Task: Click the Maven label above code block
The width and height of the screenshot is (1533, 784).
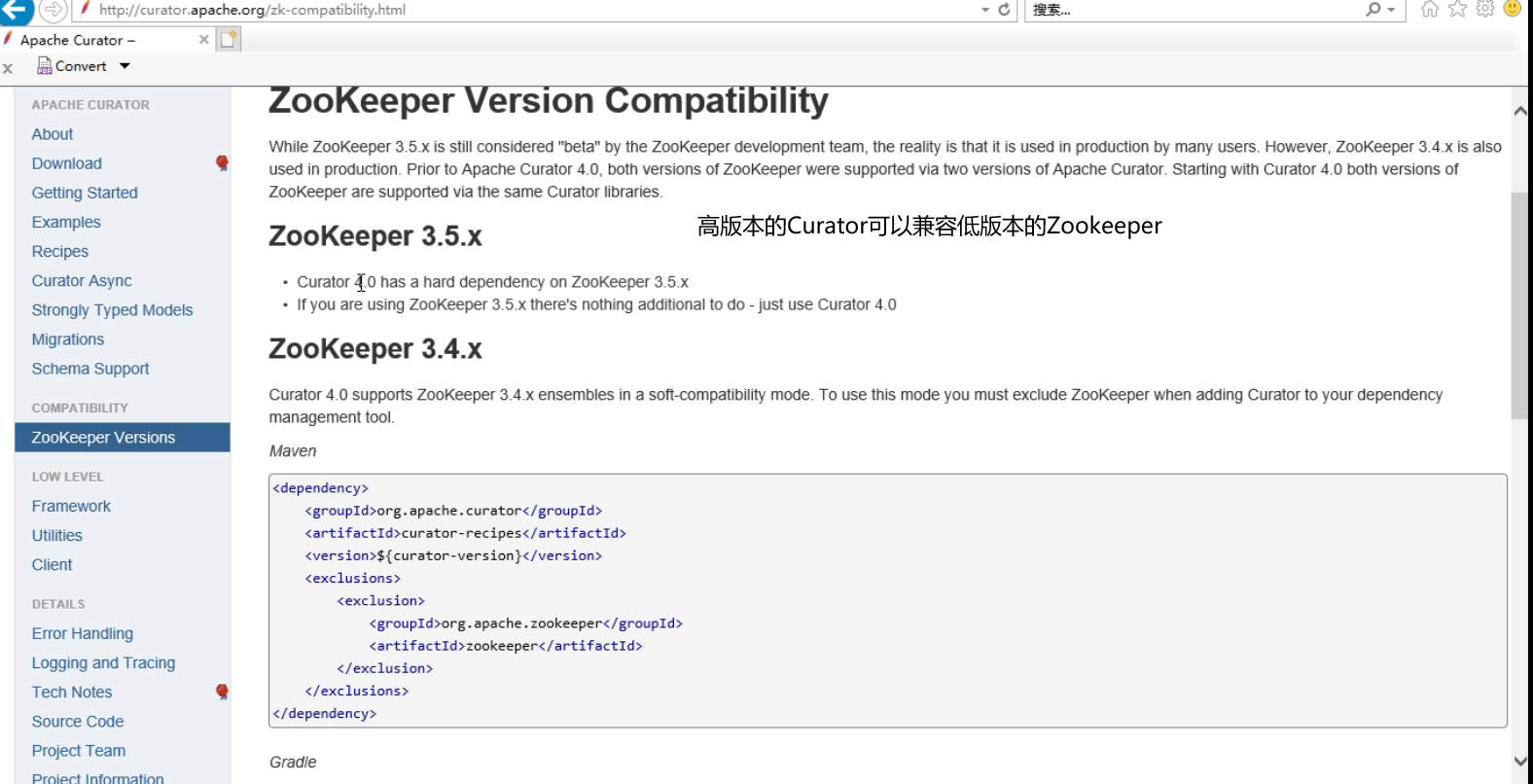Action: pyautogui.click(x=293, y=451)
